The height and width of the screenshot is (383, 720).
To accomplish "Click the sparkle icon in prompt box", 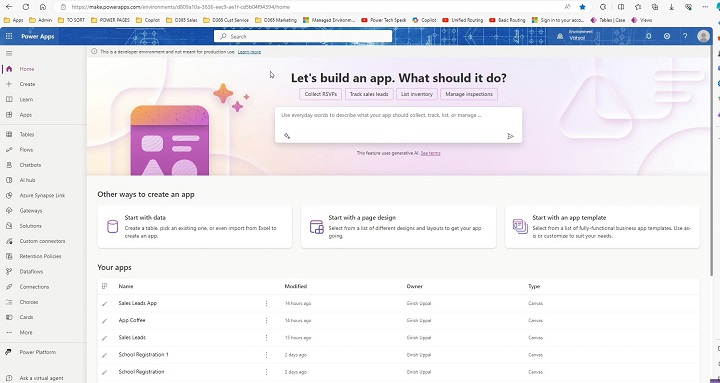I will click(287, 136).
